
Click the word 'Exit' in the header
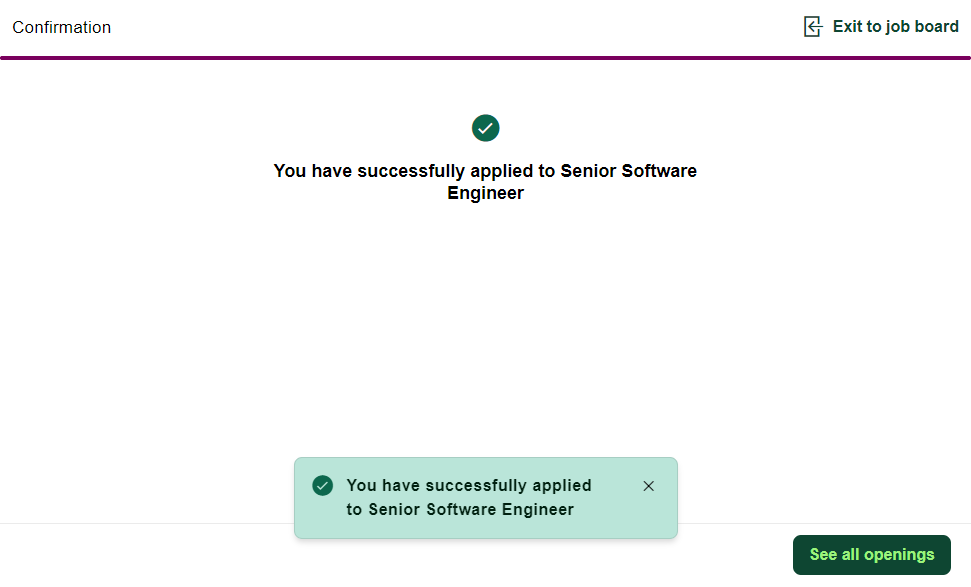[x=847, y=27]
